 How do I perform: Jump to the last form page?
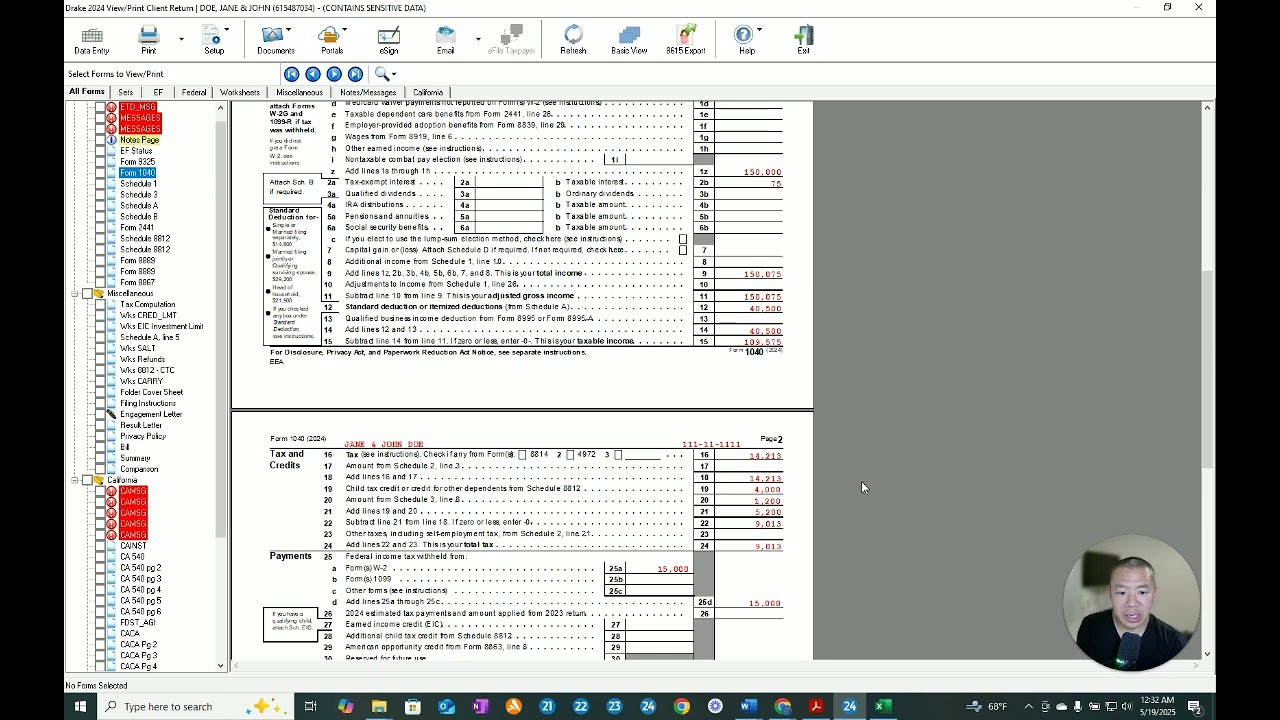(x=355, y=74)
